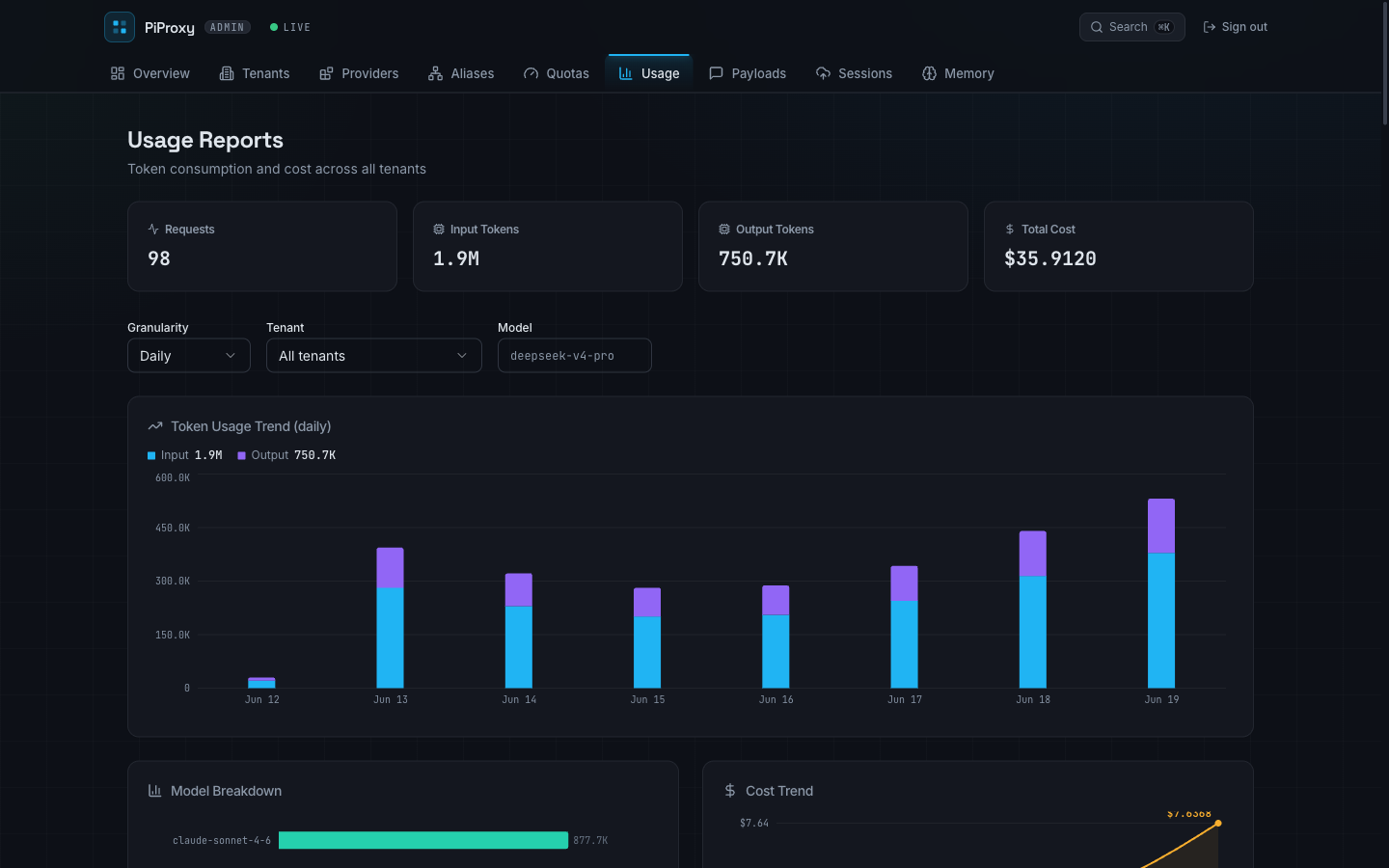1389x868 pixels.
Task: Click the Jun 19 stacked bar
Action: click(1161, 593)
